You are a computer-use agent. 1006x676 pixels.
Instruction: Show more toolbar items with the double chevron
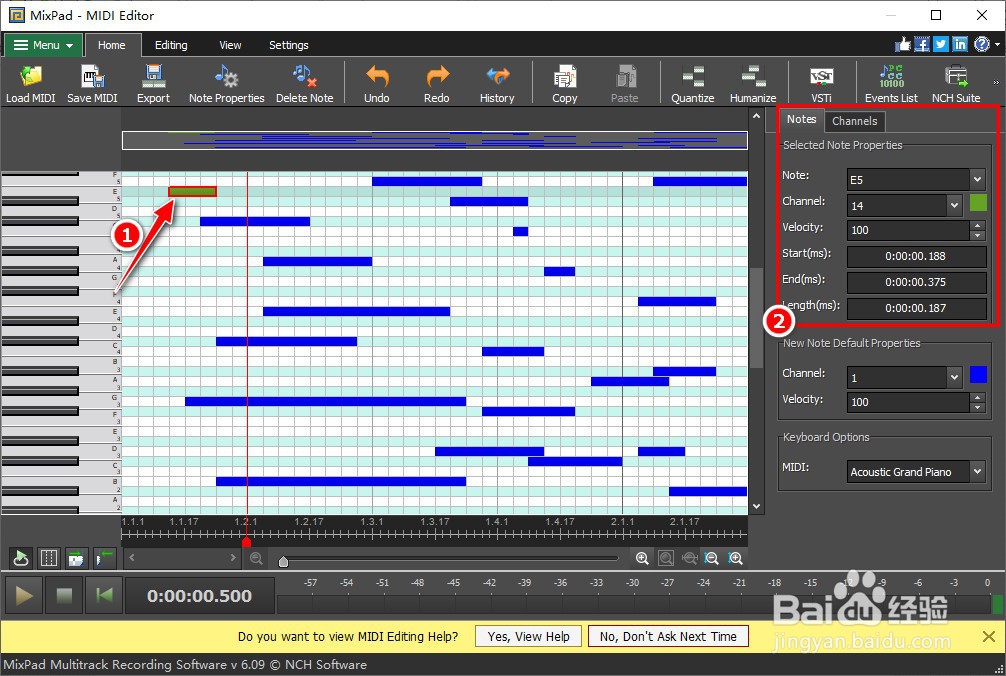pos(996,83)
